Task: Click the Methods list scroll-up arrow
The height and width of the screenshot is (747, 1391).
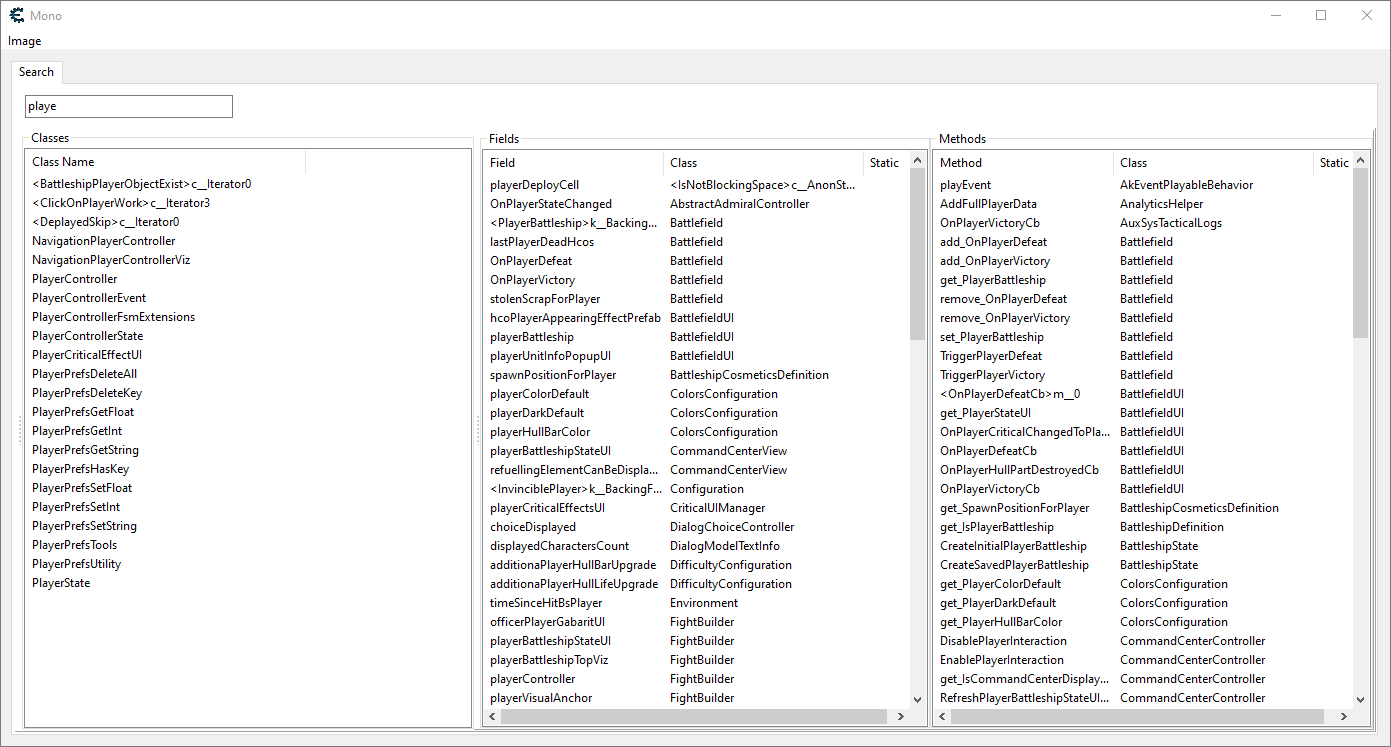Action: coord(1360,161)
